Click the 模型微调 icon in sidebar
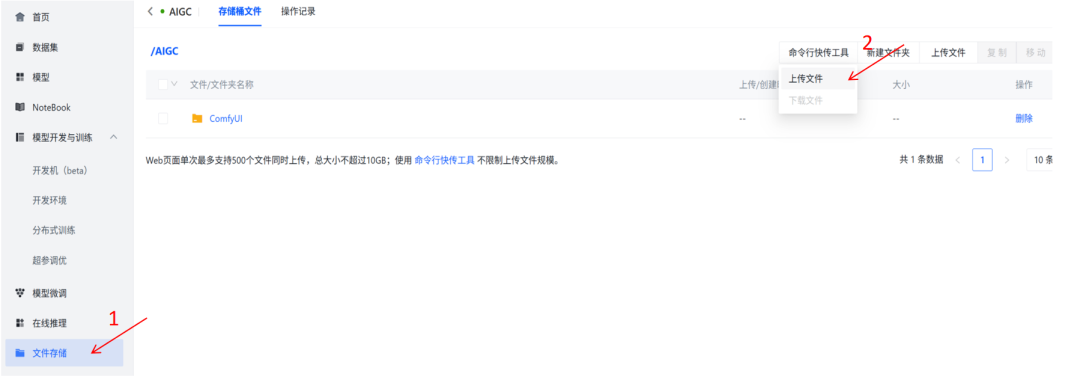 pos(20,293)
